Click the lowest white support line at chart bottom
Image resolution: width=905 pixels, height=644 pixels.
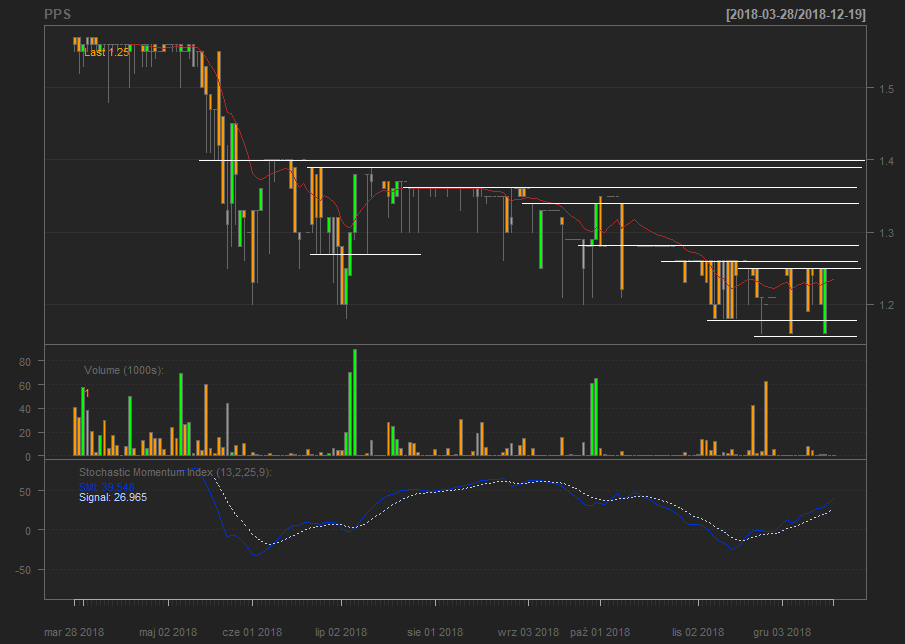tap(805, 336)
